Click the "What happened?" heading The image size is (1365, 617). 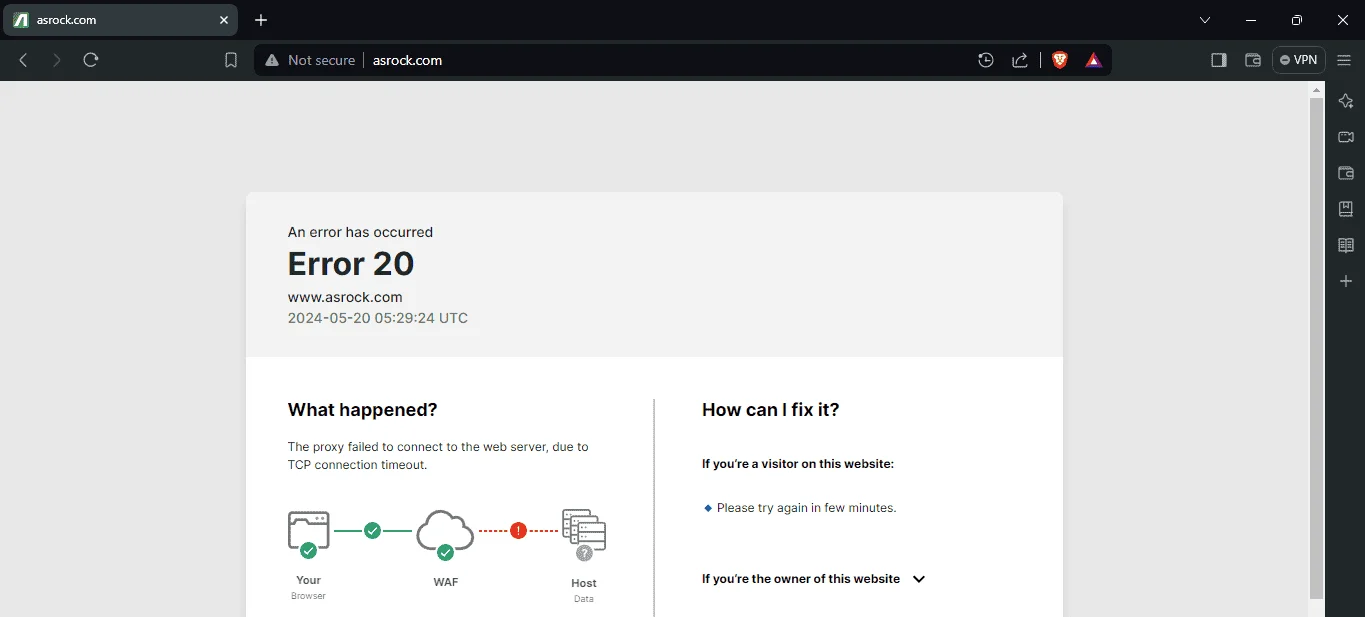363,410
